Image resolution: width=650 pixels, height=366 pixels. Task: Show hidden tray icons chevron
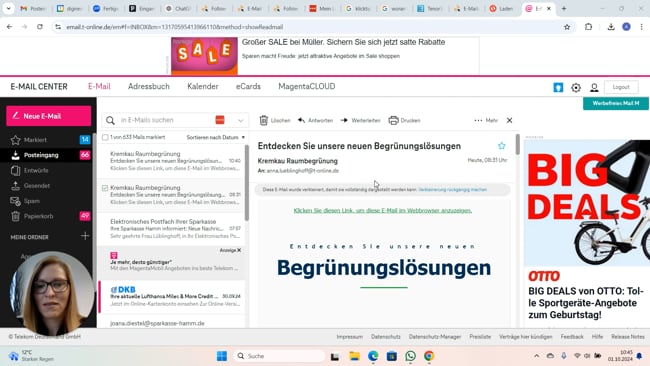(x=536, y=356)
